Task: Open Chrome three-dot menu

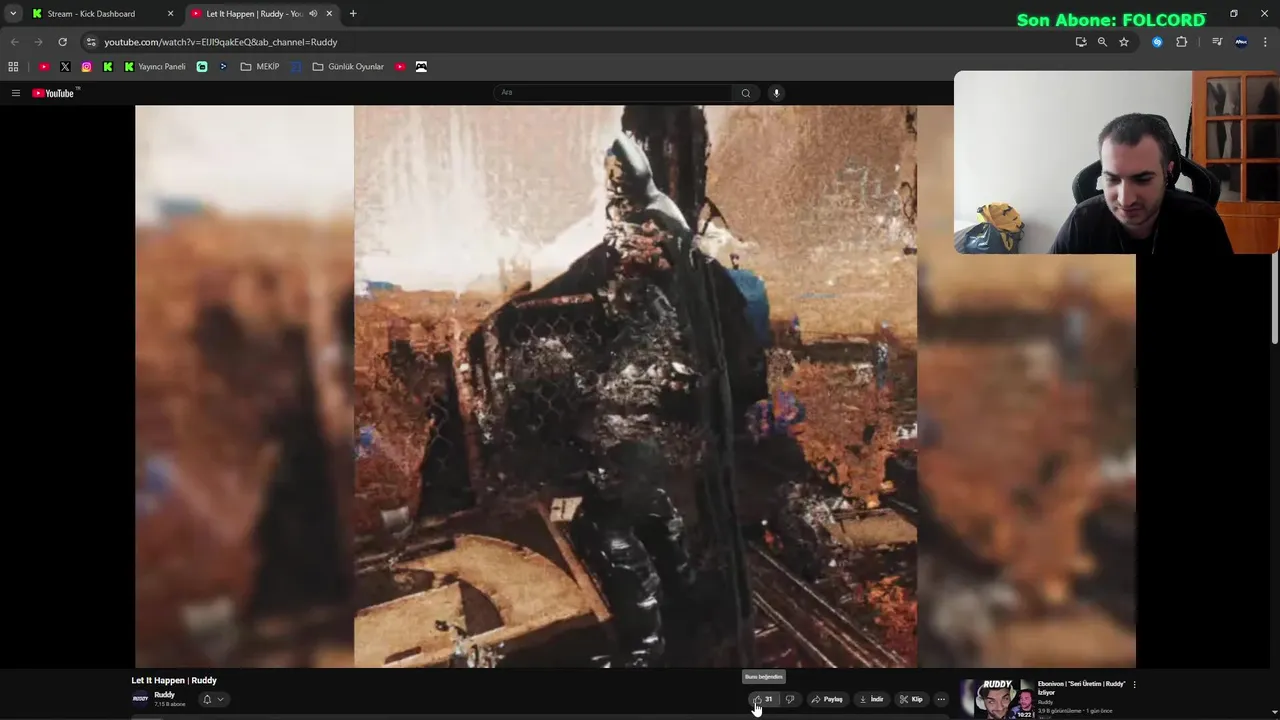Action: pyautogui.click(x=1265, y=42)
